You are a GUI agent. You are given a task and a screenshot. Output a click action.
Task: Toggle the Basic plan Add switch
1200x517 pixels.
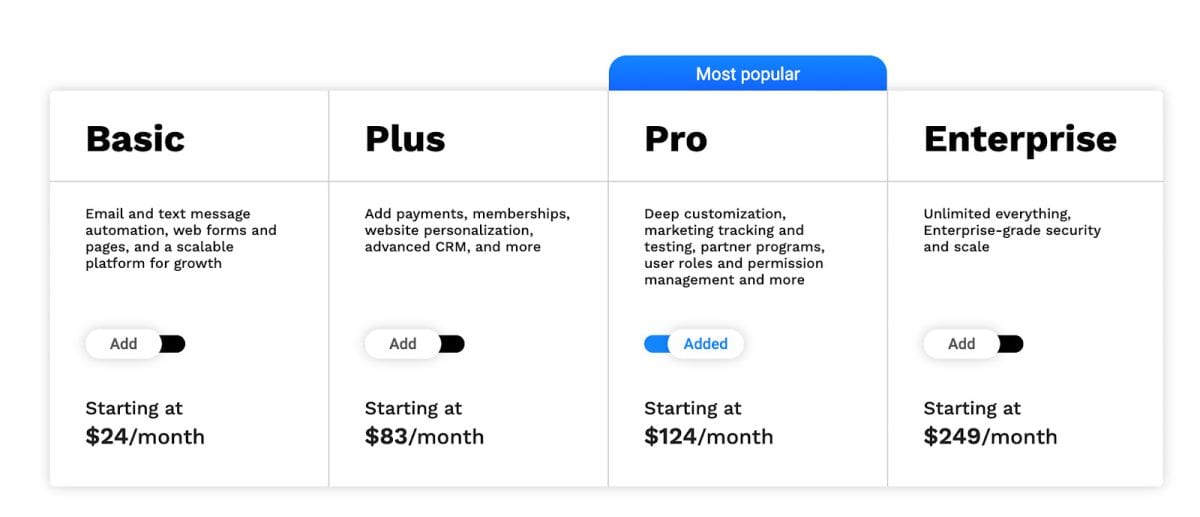tap(135, 344)
